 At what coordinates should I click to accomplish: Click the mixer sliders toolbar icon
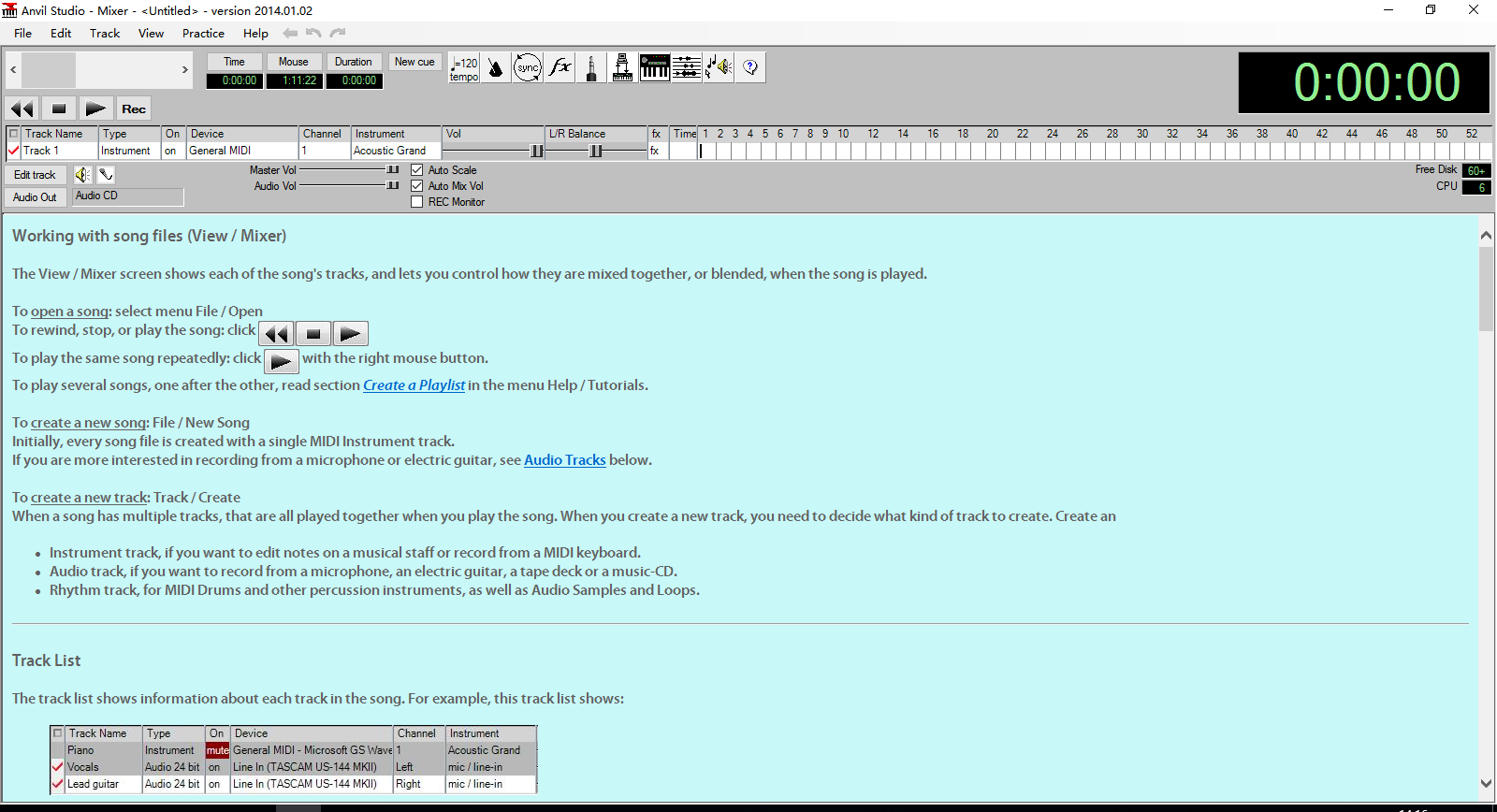pyautogui.click(x=687, y=68)
